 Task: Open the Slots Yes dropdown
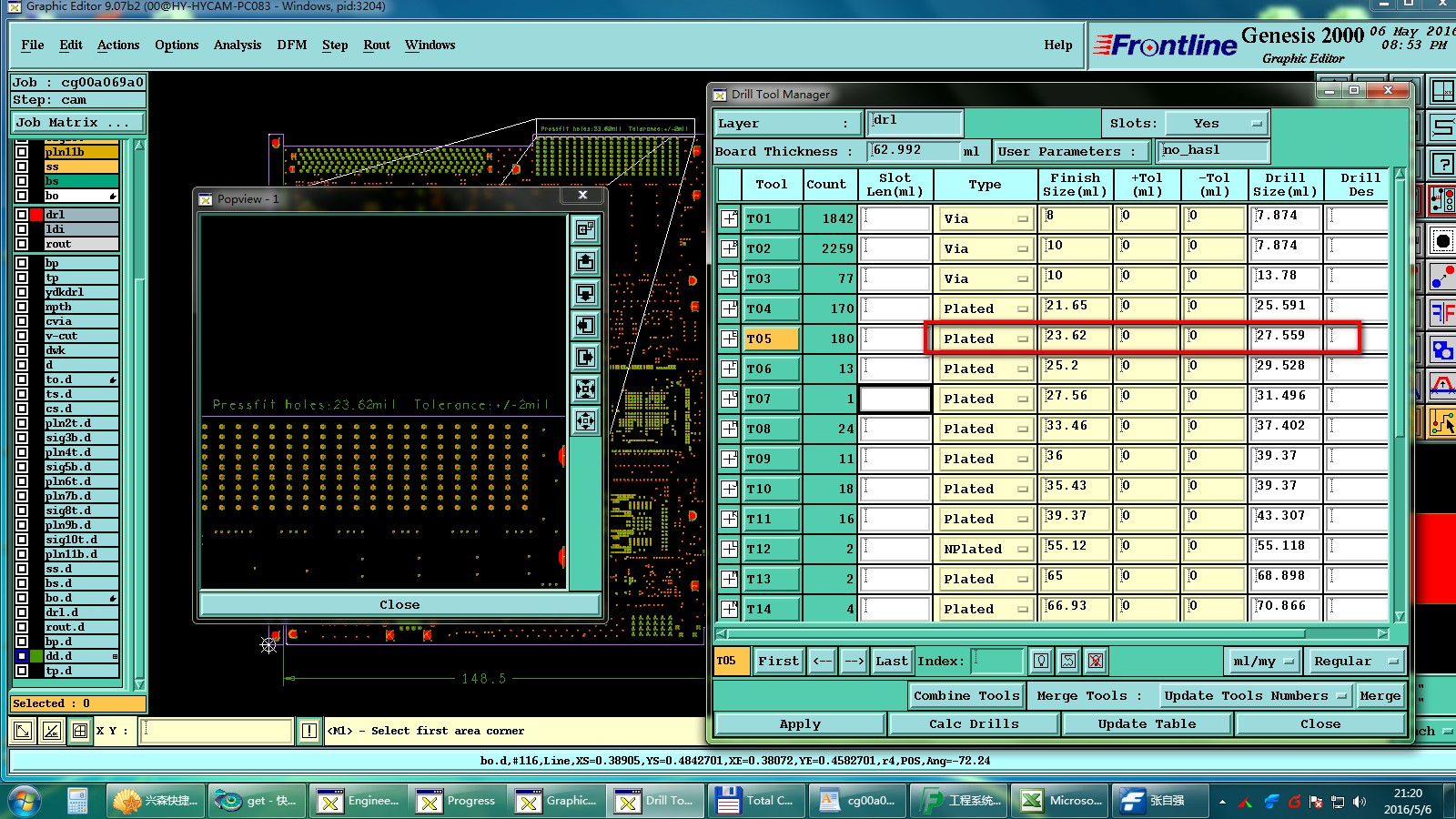coord(1218,124)
